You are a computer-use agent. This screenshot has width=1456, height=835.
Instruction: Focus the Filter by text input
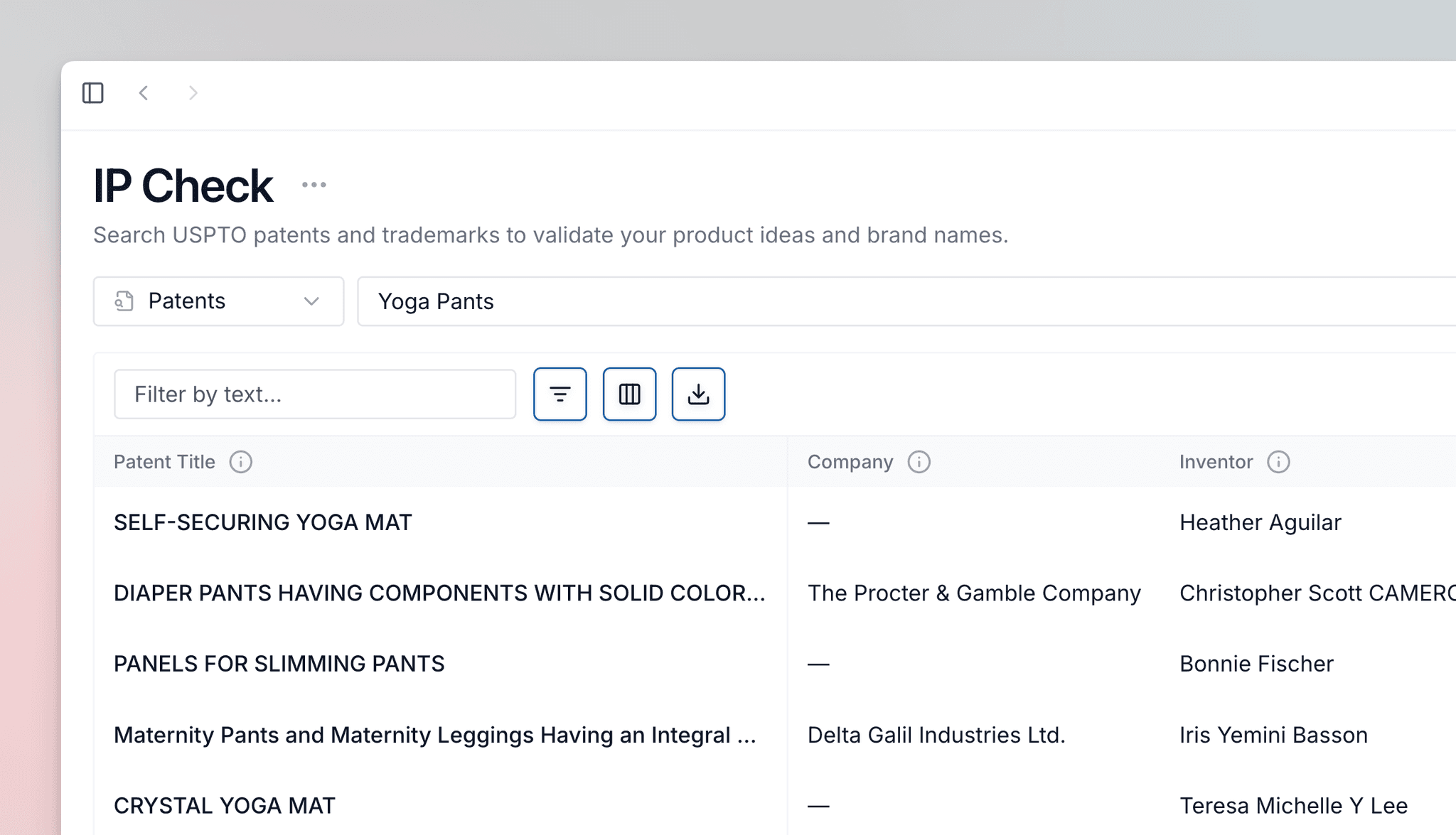[x=315, y=394]
